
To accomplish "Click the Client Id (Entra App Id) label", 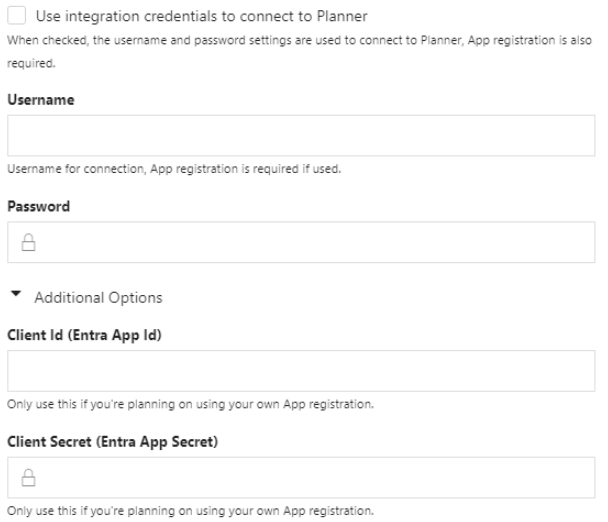I will tap(85, 335).
